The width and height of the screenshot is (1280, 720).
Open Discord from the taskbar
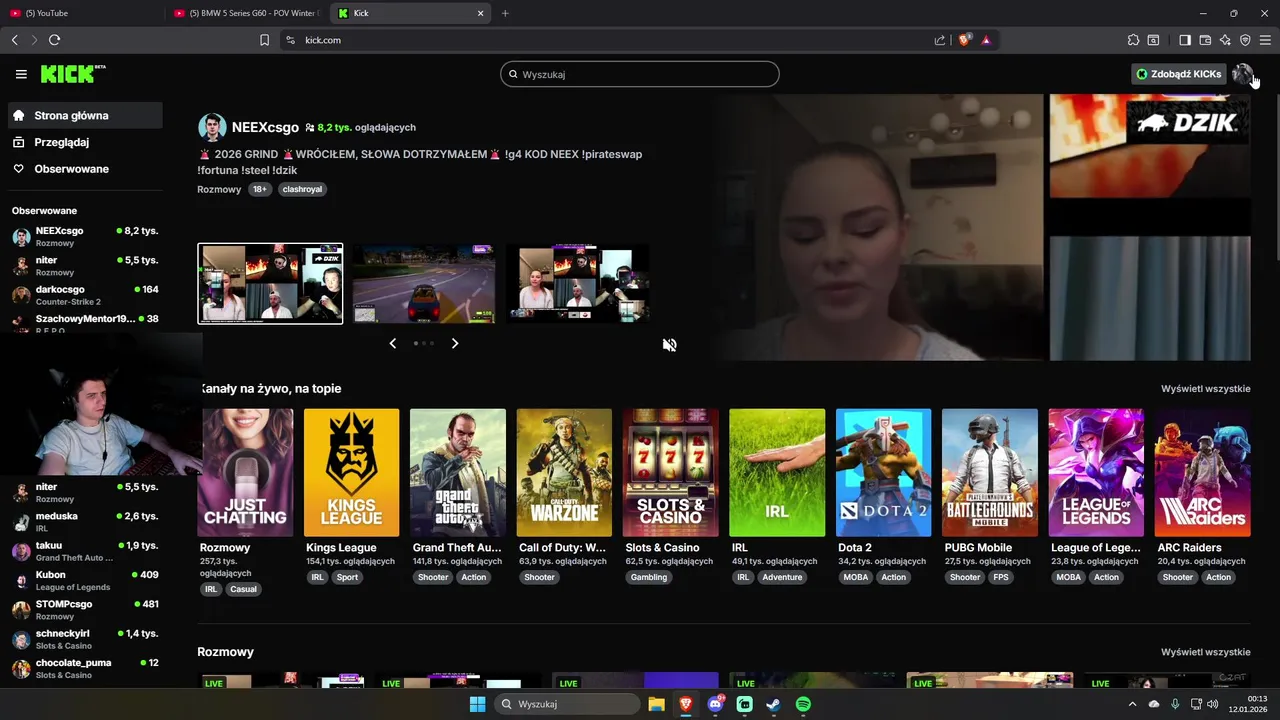click(x=715, y=704)
